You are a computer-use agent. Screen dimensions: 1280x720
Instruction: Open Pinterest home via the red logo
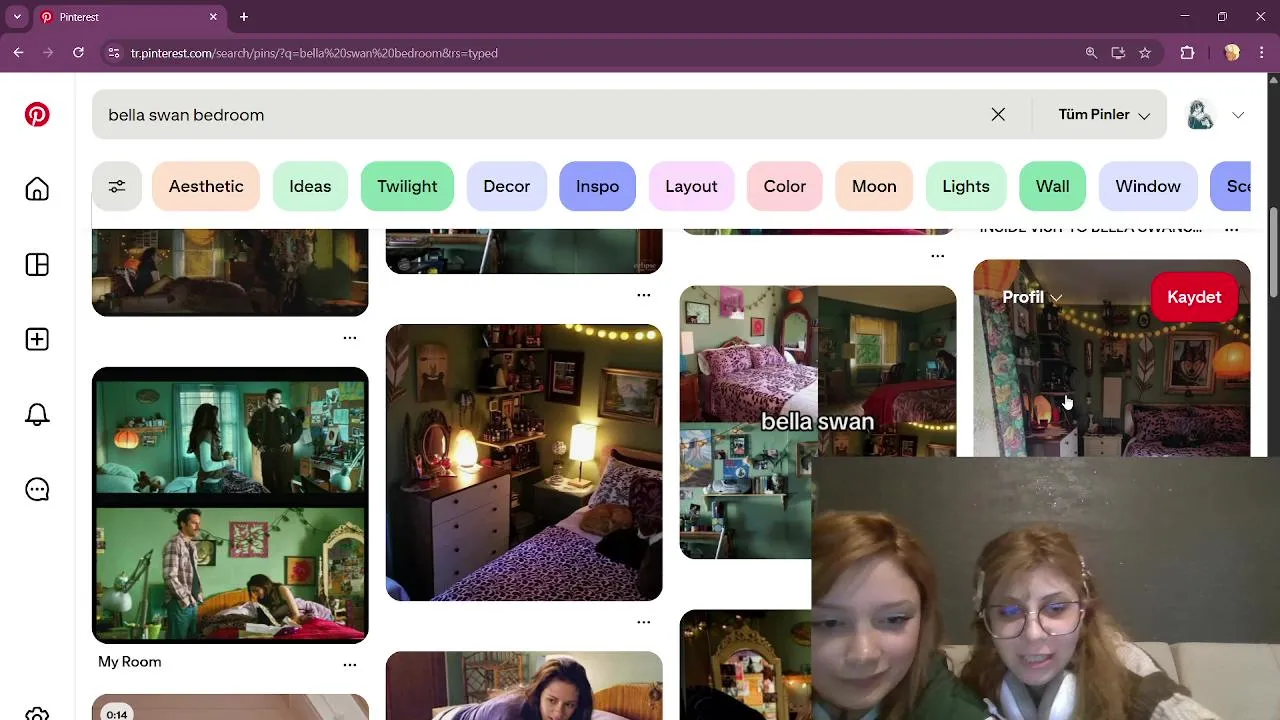click(x=37, y=114)
